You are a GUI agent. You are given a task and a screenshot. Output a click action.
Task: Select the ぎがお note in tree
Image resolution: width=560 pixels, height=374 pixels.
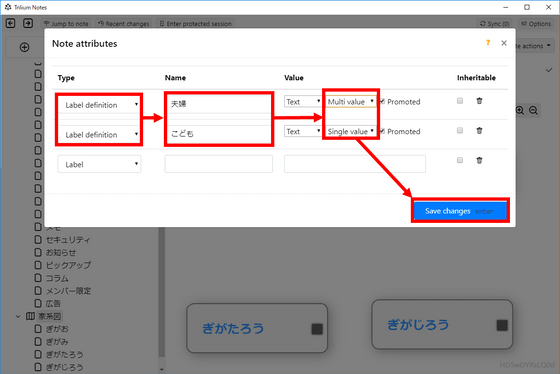pos(57,329)
